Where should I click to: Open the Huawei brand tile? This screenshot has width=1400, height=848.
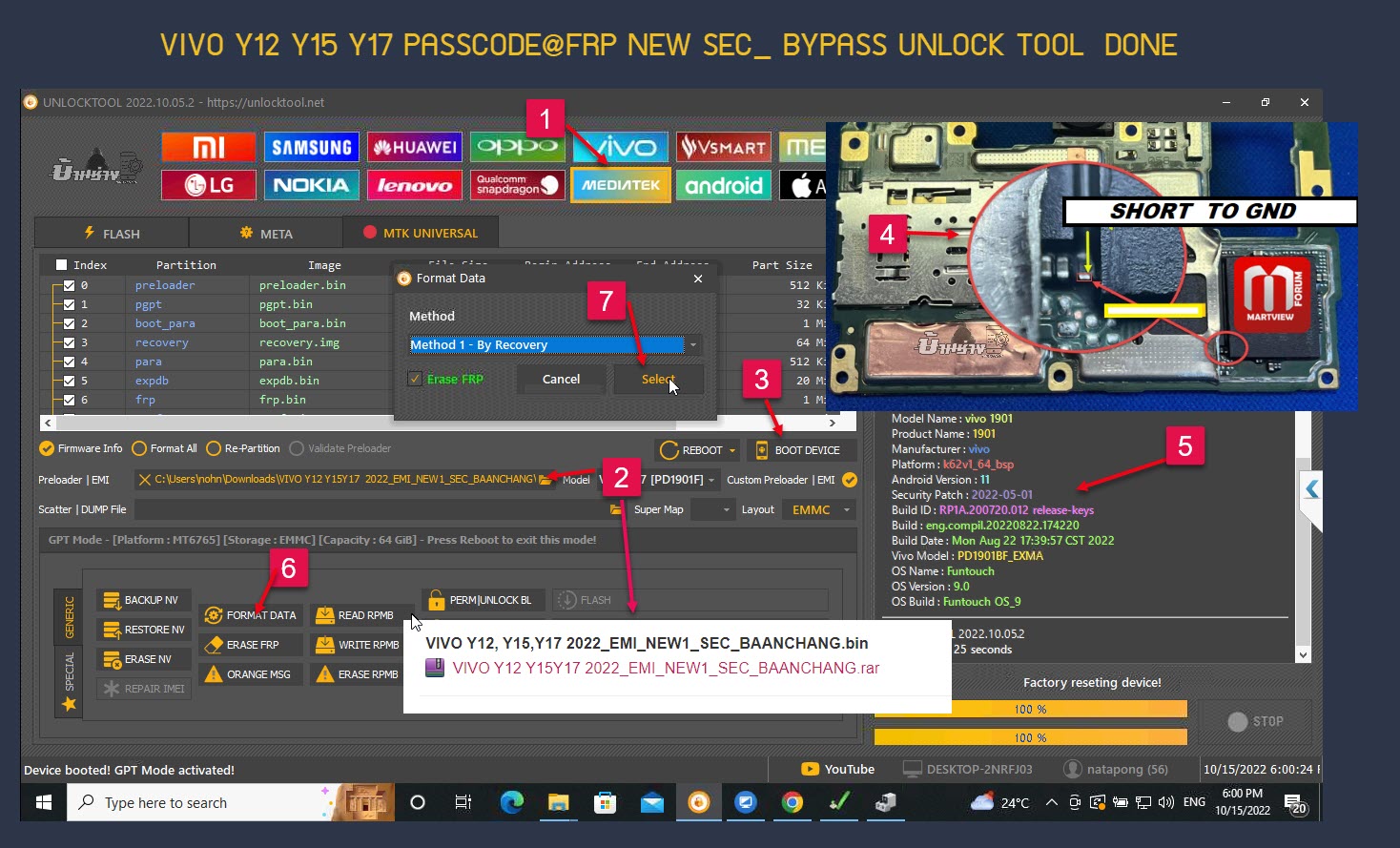click(x=415, y=147)
